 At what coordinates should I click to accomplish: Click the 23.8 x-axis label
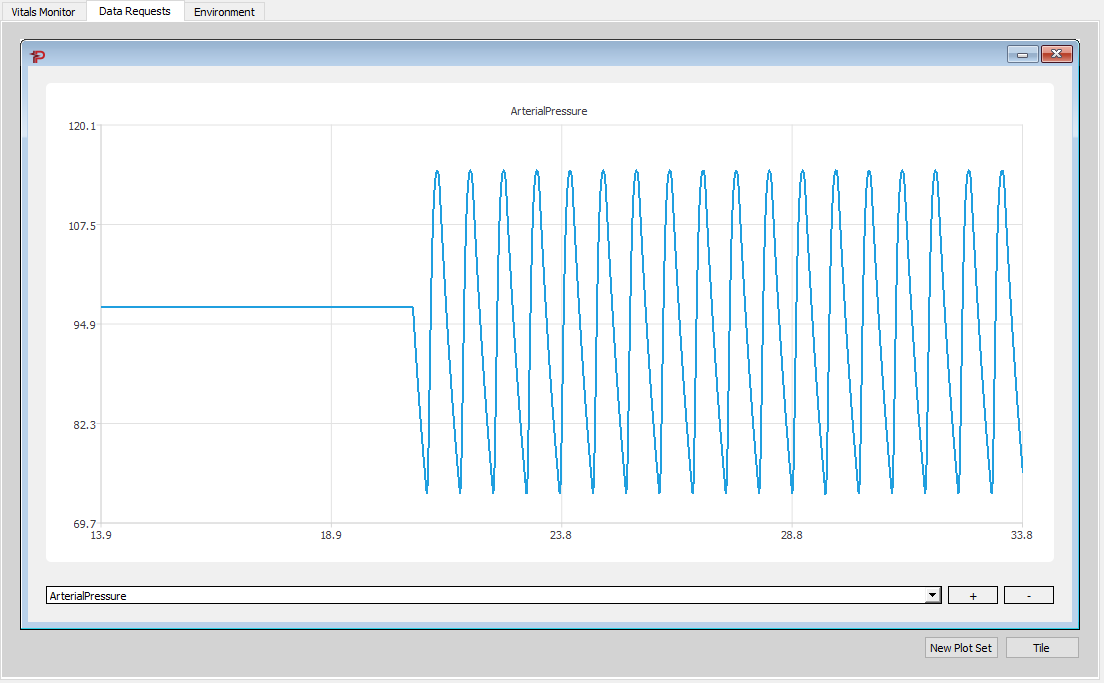[560, 535]
